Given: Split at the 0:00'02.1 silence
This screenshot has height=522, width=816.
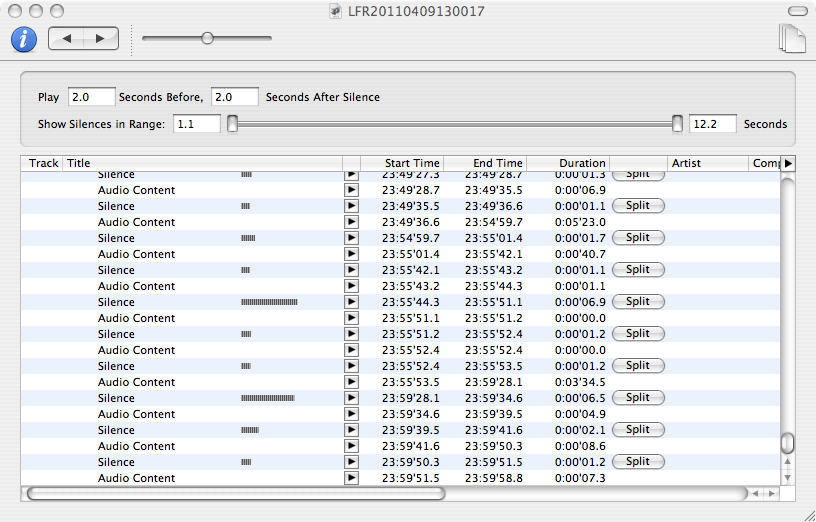Looking at the screenshot, I should click(638, 430).
